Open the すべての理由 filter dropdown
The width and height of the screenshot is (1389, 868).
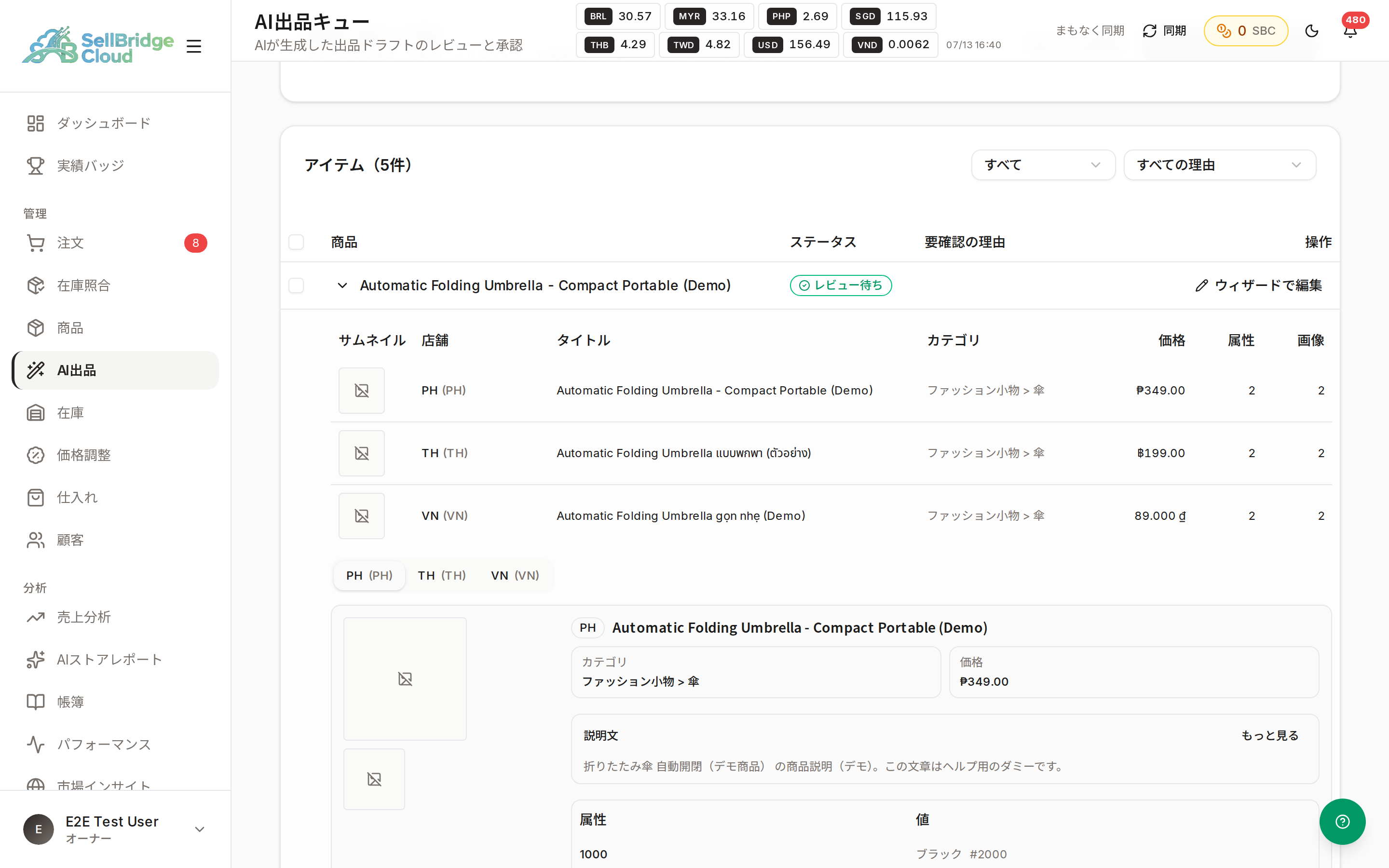coord(1220,165)
